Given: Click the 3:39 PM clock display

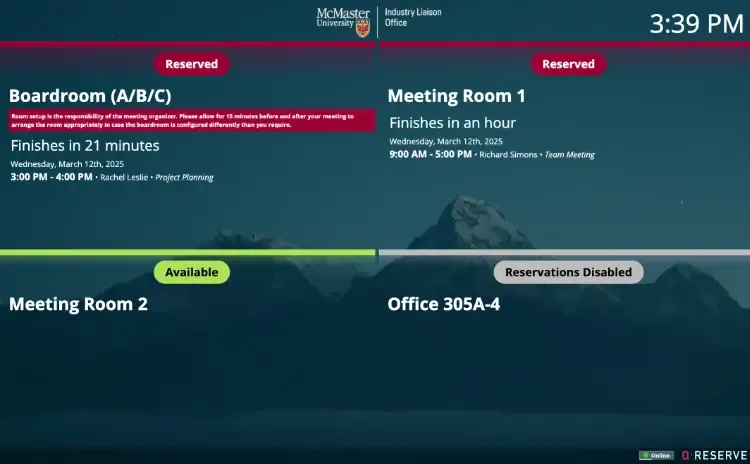Looking at the screenshot, I should 696,24.
